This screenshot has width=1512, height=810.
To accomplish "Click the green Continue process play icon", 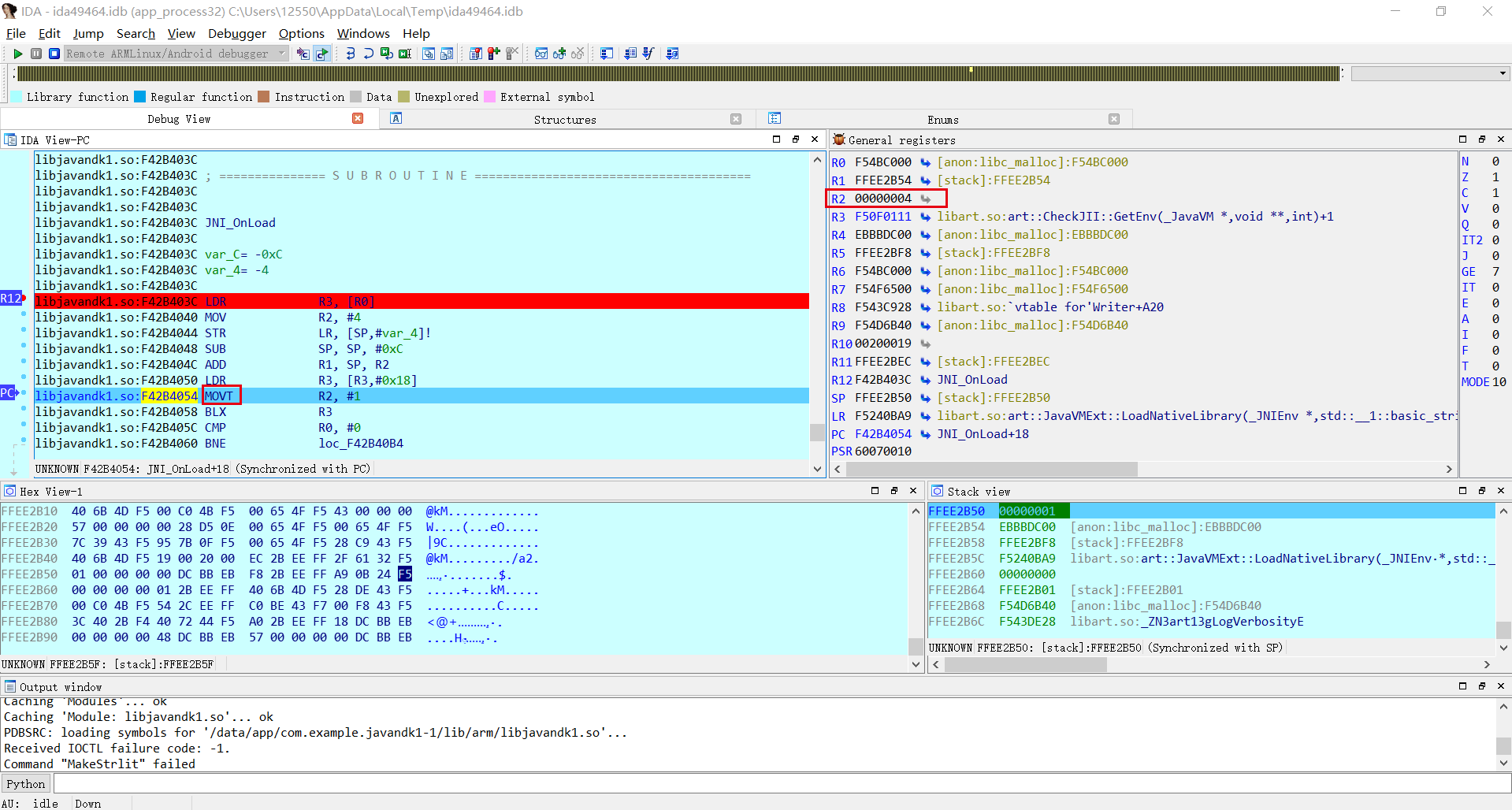I will pos(18,54).
